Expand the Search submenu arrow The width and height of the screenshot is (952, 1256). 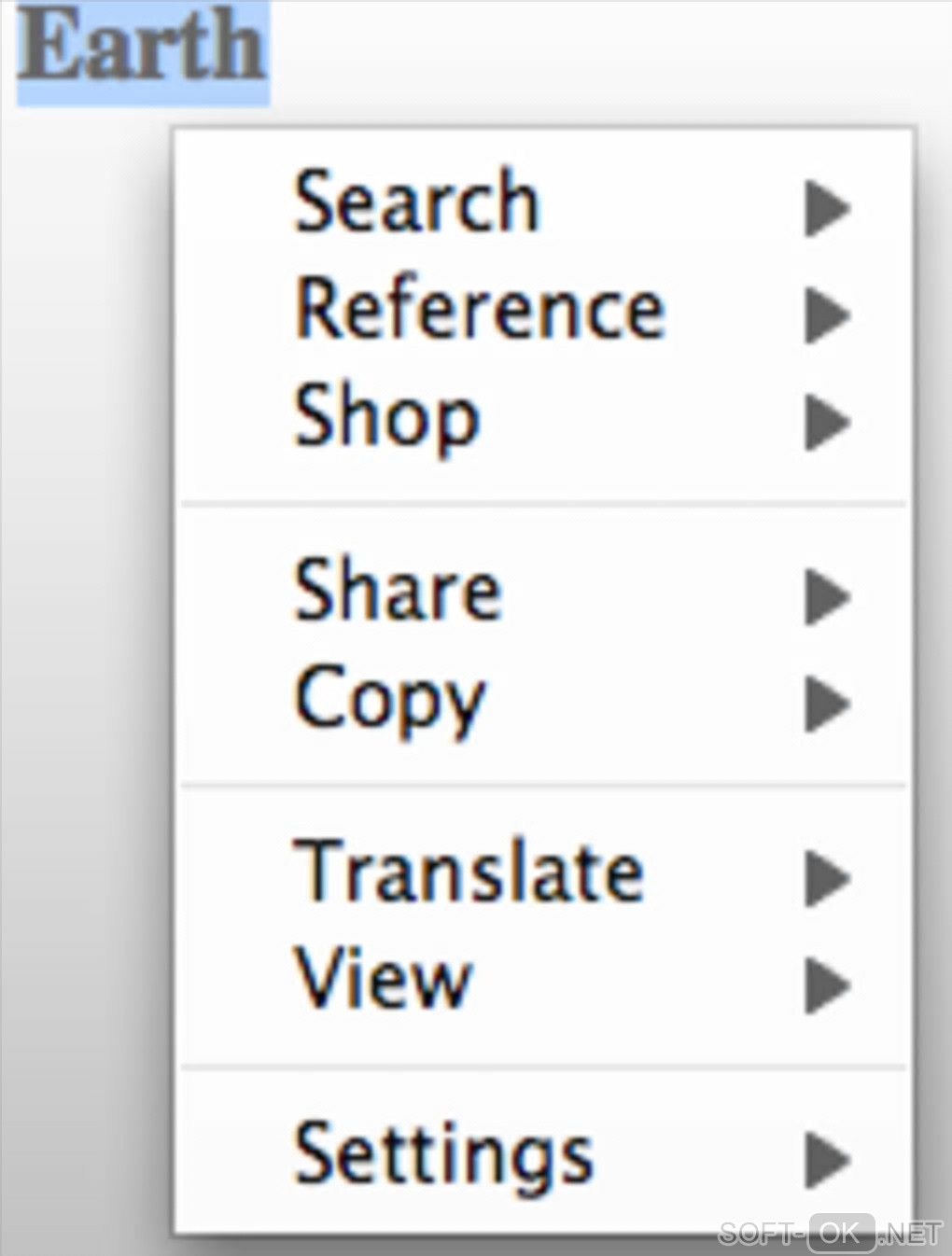pos(826,207)
